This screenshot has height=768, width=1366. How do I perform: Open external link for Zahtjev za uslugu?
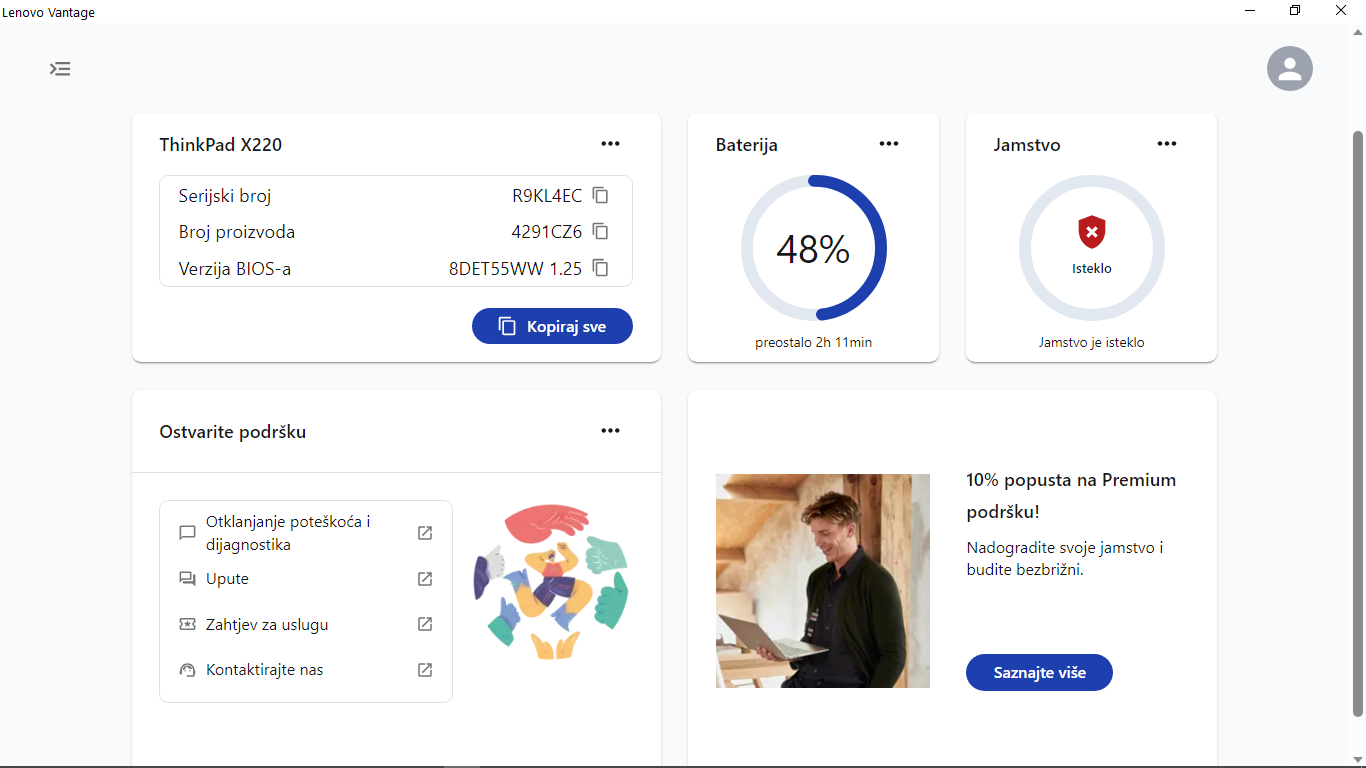[x=425, y=624]
